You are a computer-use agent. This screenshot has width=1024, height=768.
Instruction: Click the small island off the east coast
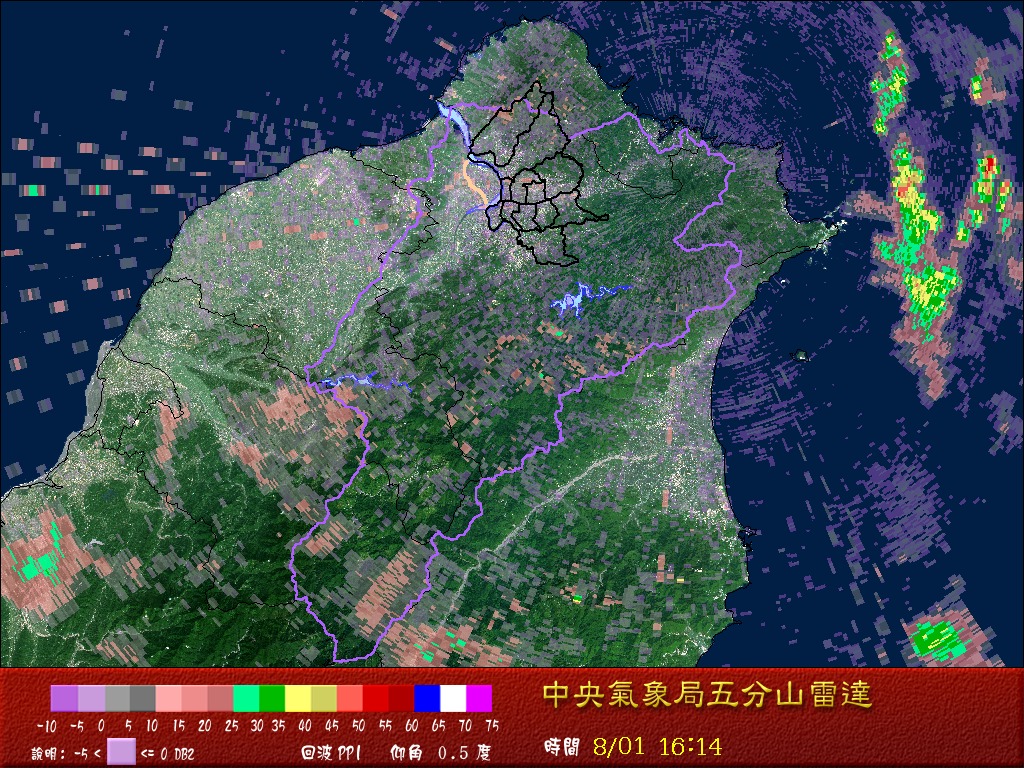801,356
